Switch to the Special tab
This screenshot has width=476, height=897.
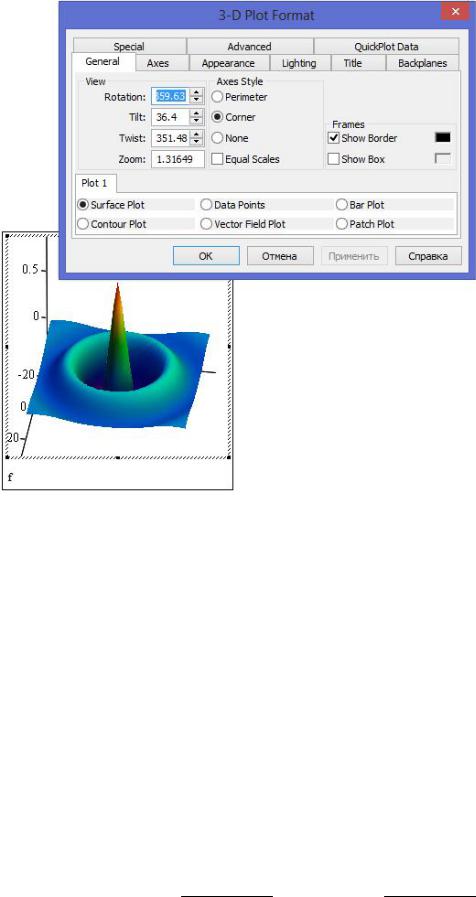click(129, 46)
